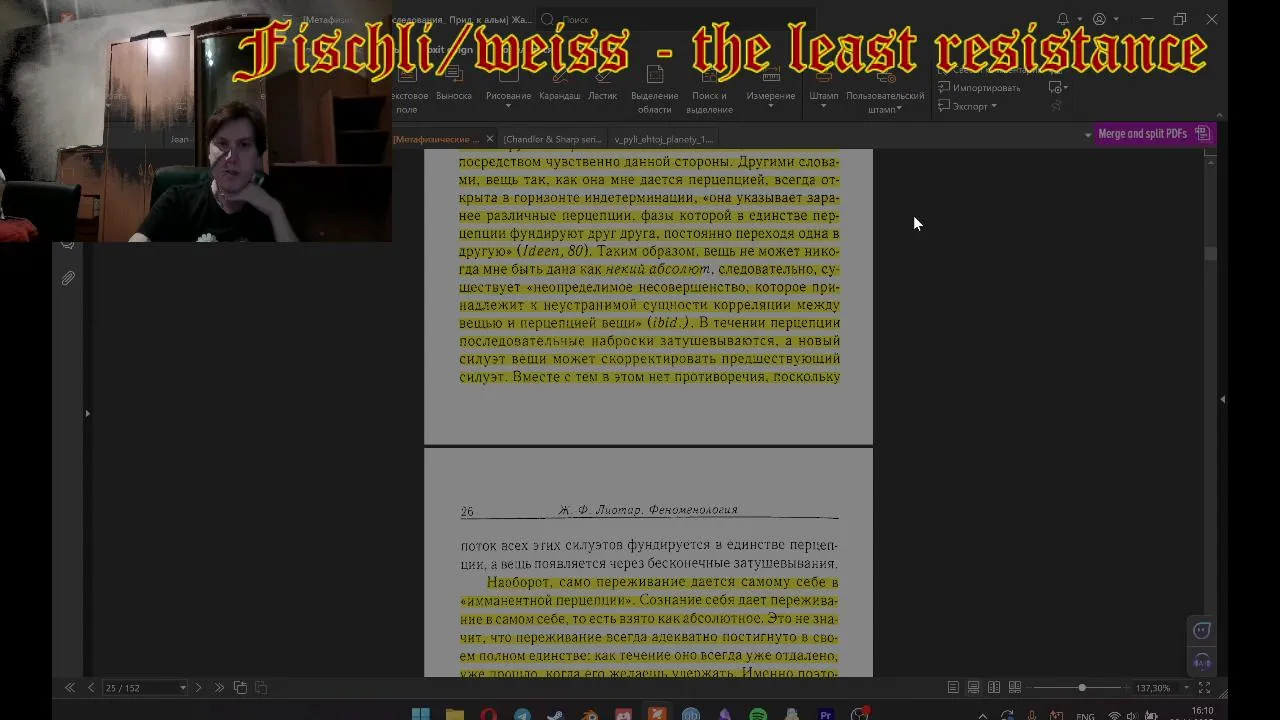Expand the tab list arrow near Merge banner

1087,135
